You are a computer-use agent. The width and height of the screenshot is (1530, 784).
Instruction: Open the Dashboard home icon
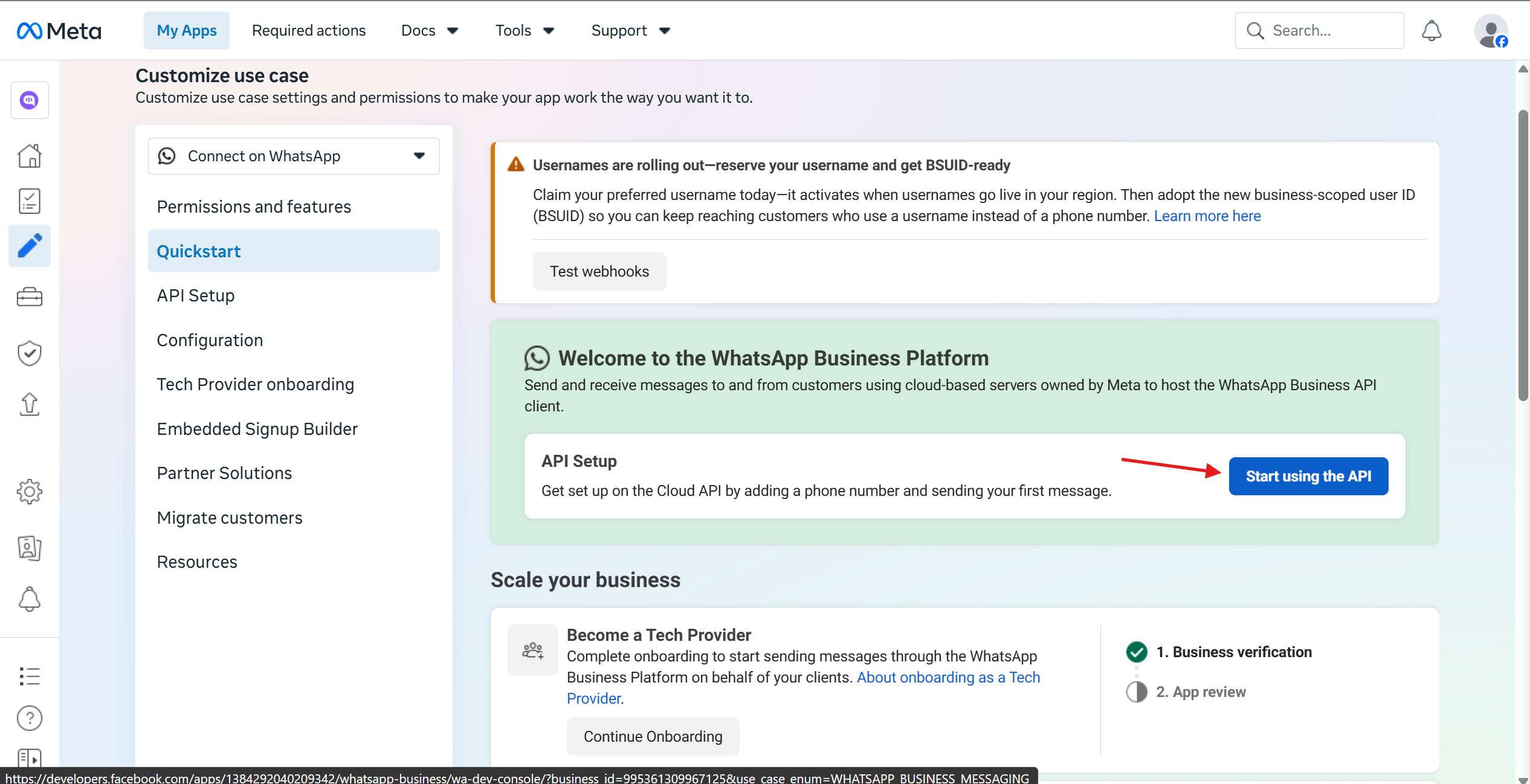[30, 156]
